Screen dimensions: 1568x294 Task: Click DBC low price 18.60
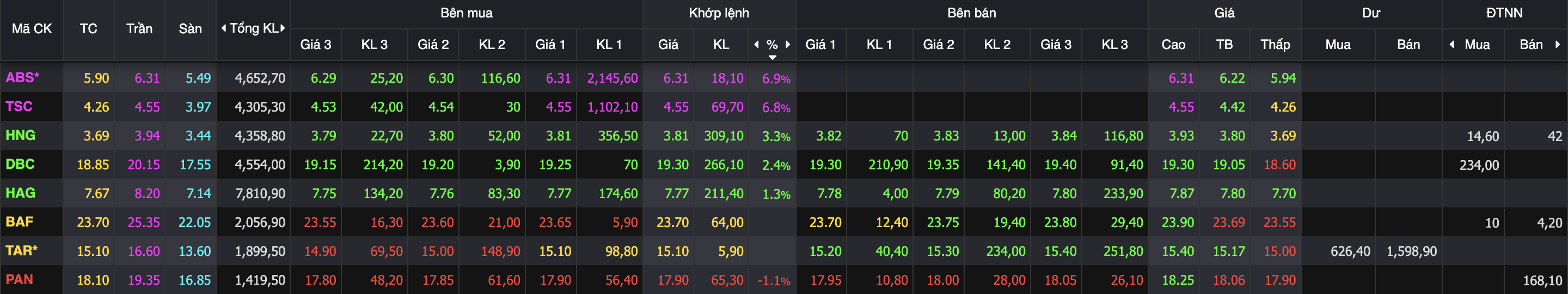pyautogui.click(x=1279, y=164)
